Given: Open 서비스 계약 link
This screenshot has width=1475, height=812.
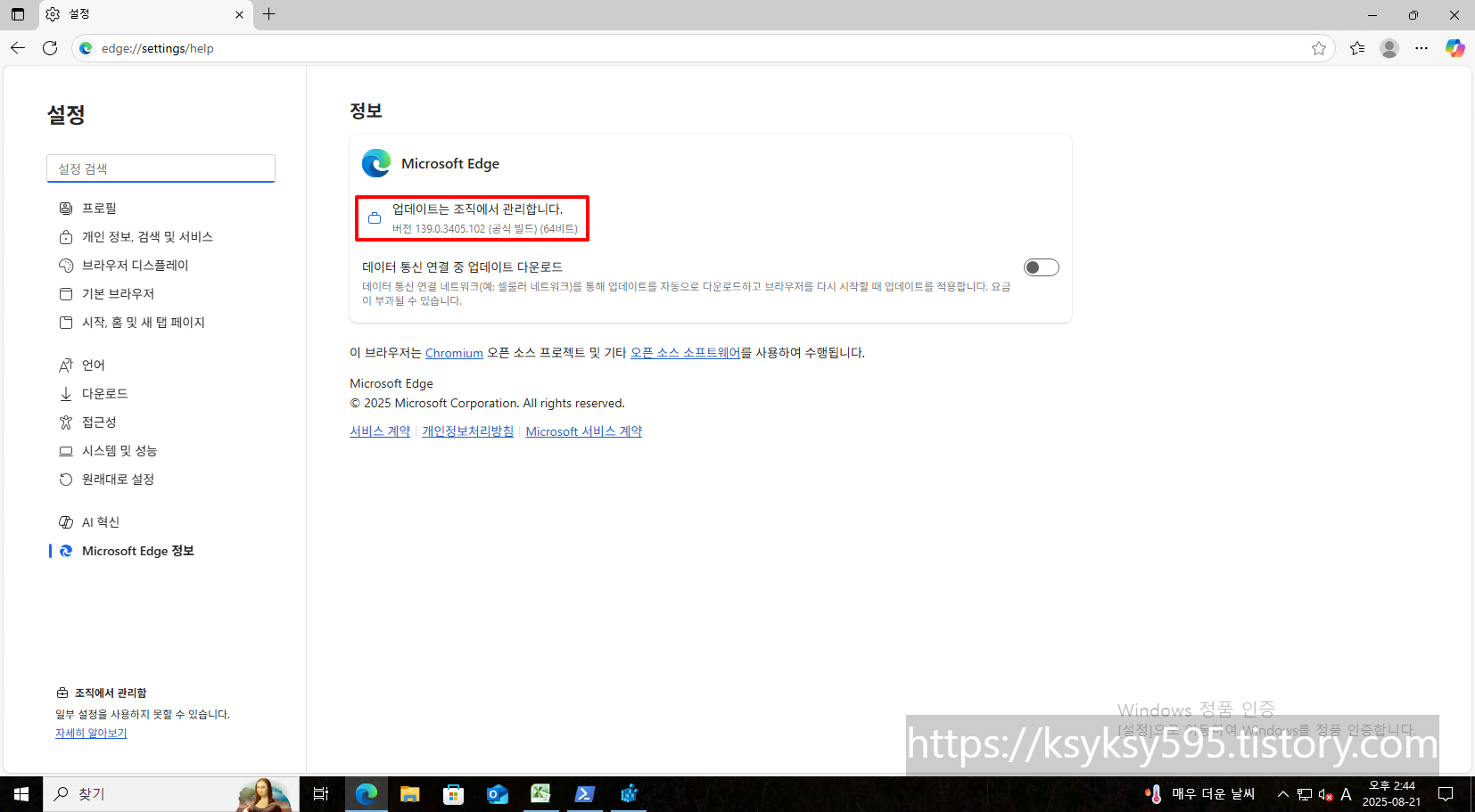Looking at the screenshot, I should click(380, 431).
